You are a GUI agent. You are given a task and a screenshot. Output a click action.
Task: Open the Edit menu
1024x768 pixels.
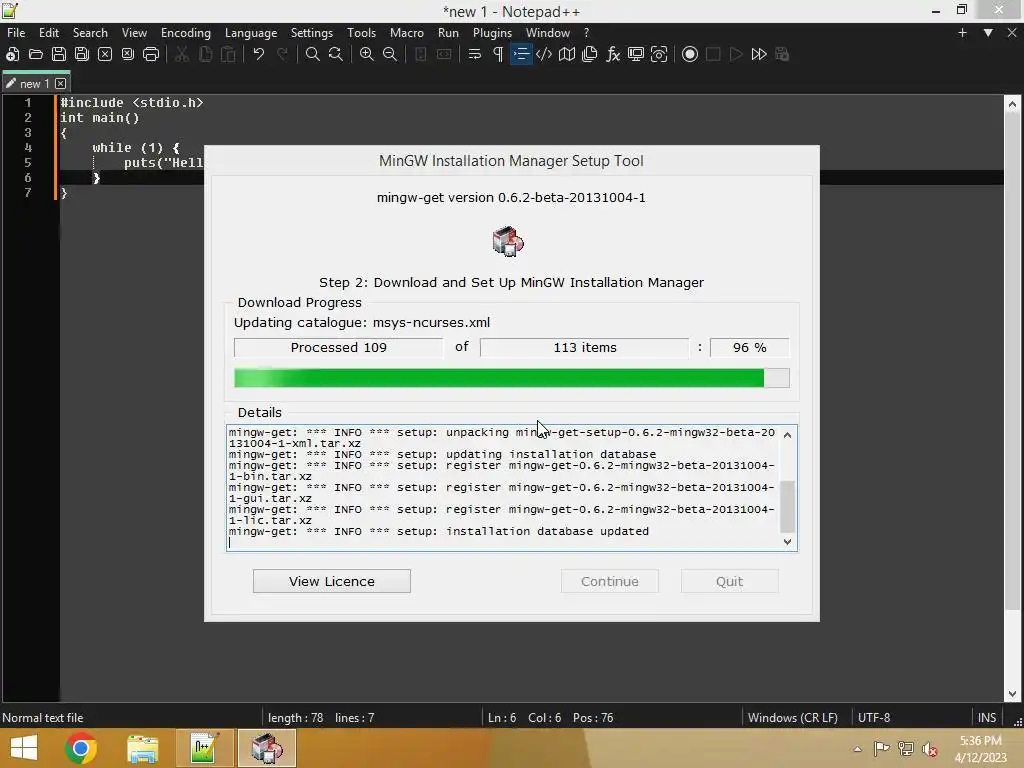(49, 33)
